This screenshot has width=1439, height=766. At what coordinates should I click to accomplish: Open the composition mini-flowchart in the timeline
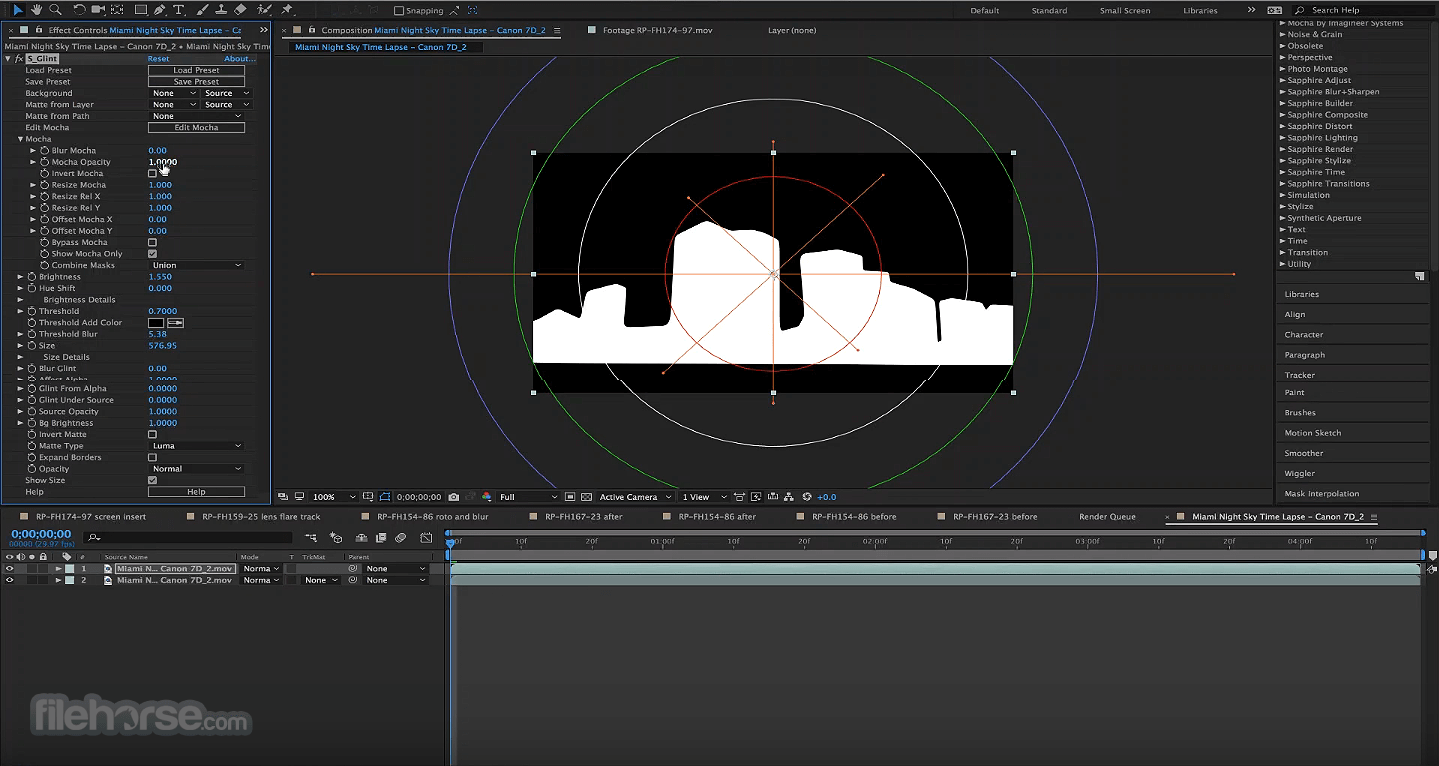pos(312,538)
